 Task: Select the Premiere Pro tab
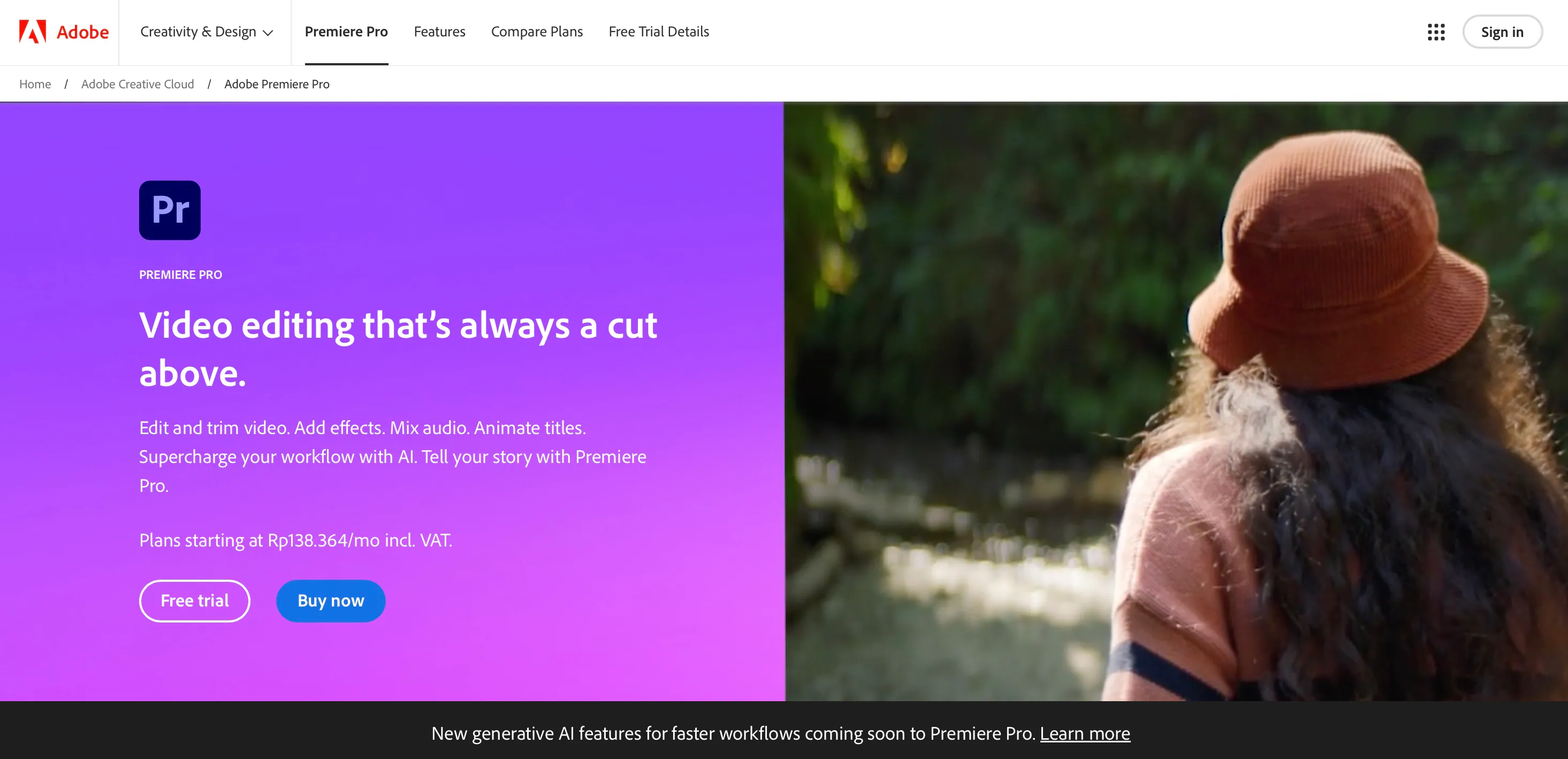(x=347, y=31)
